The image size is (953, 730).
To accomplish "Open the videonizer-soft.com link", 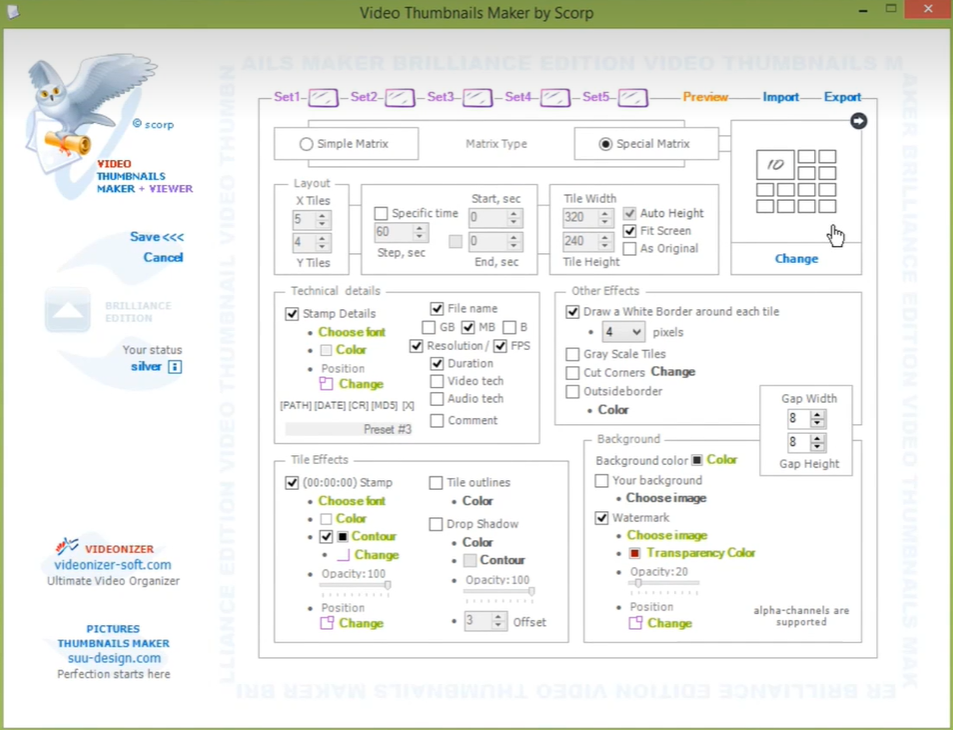I will (x=113, y=565).
